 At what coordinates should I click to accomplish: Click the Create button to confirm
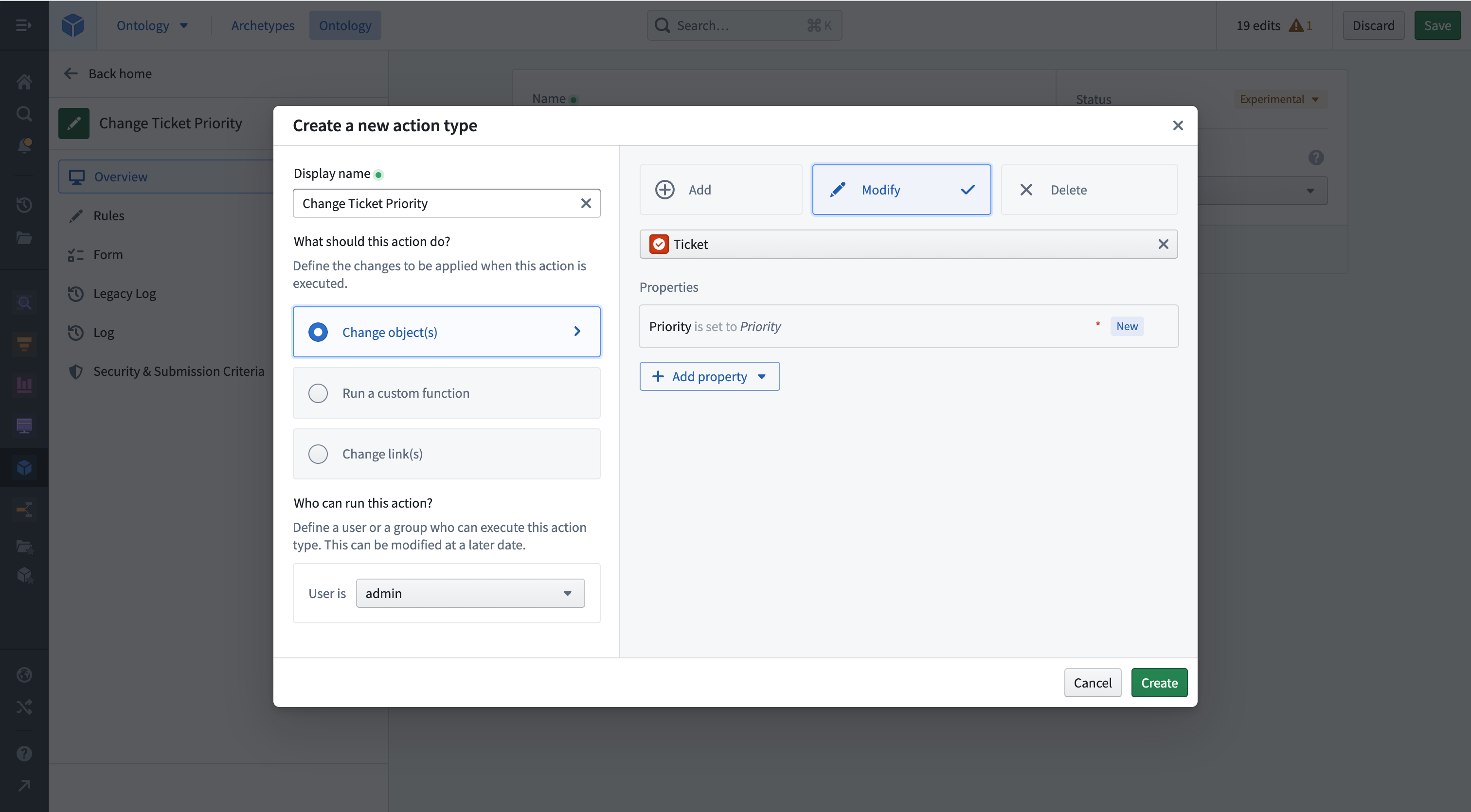(1159, 682)
